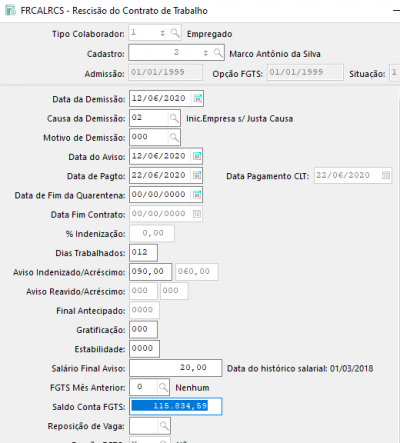The height and width of the screenshot is (443, 400).
Task: Open Reposição de Vaga search icon
Action: [164, 426]
